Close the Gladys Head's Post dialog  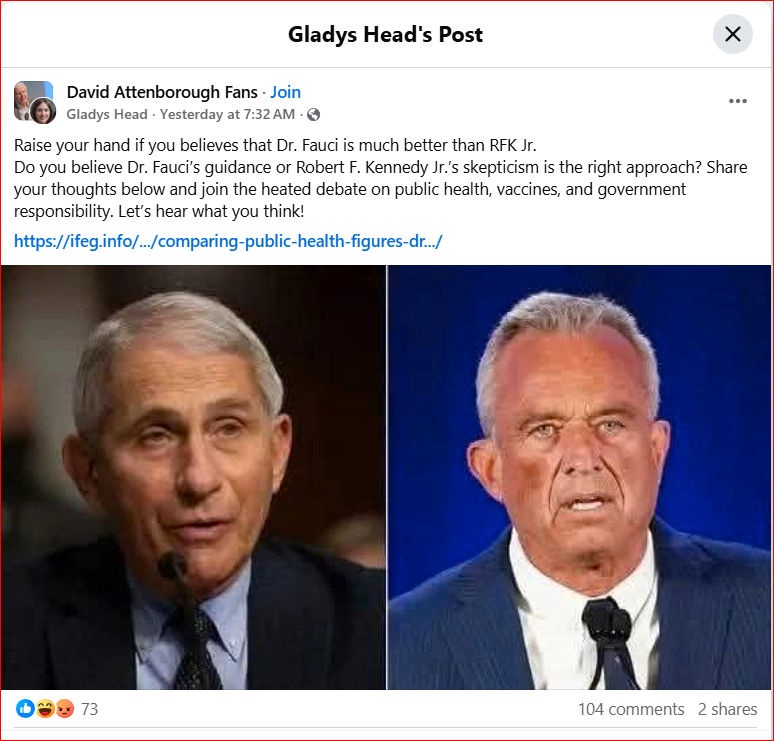pos(732,34)
